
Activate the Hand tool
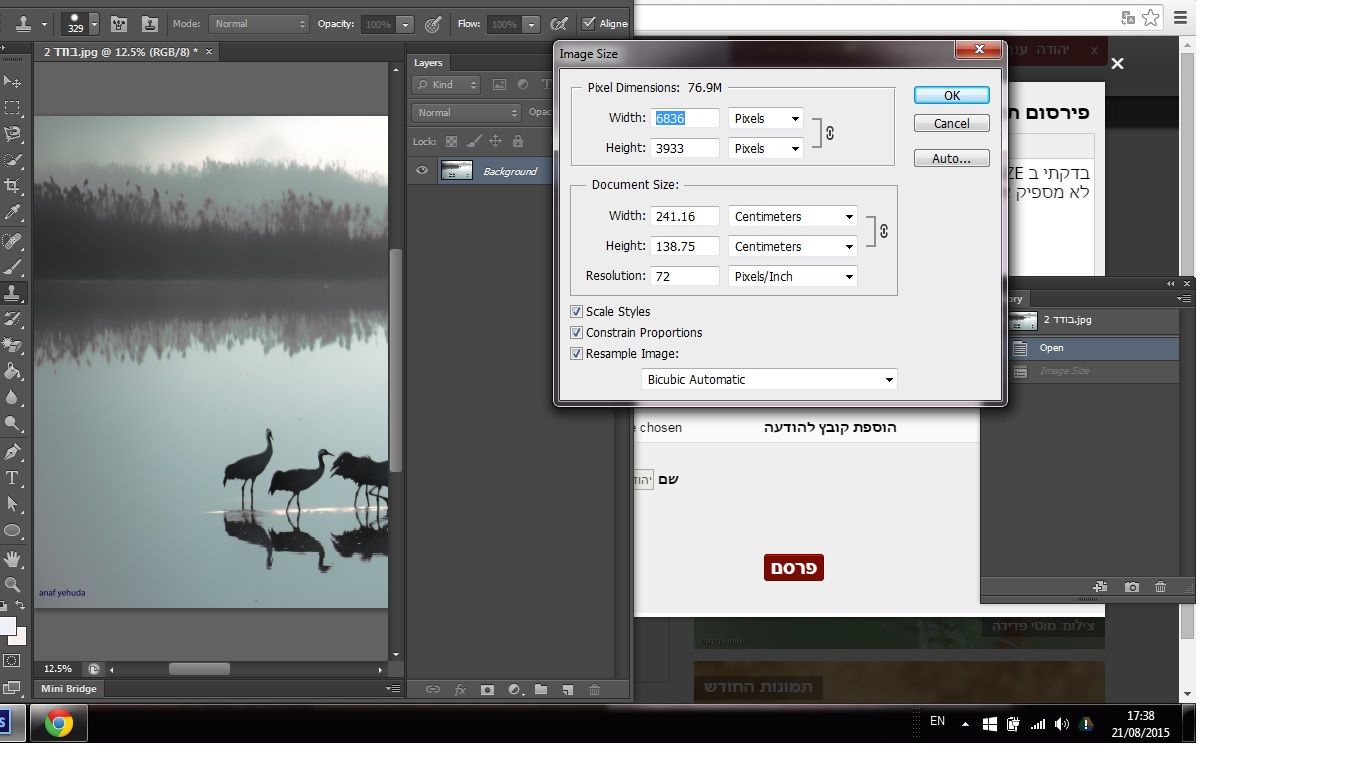pyautogui.click(x=13, y=558)
